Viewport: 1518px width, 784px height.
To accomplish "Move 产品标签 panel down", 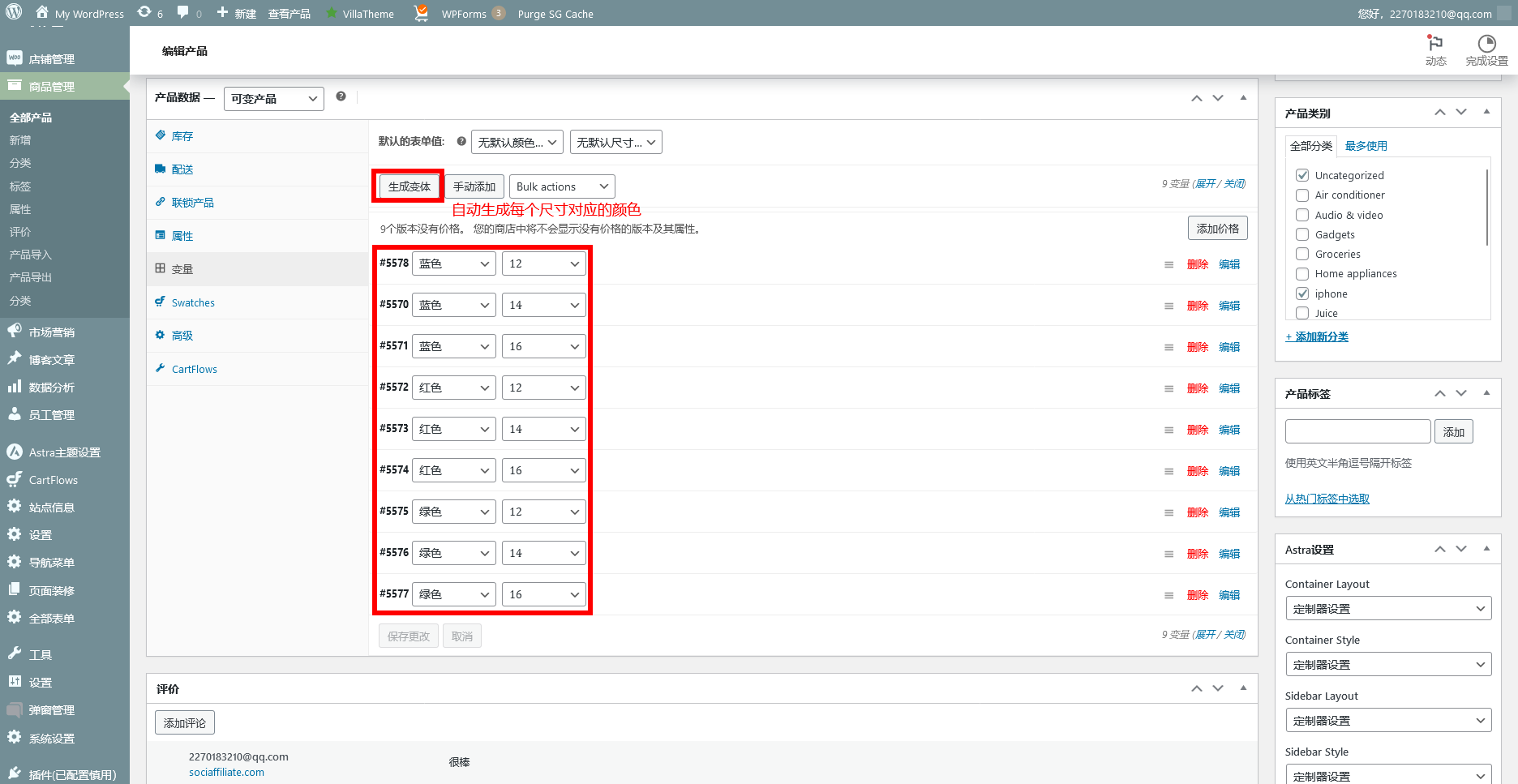I will click(1461, 393).
